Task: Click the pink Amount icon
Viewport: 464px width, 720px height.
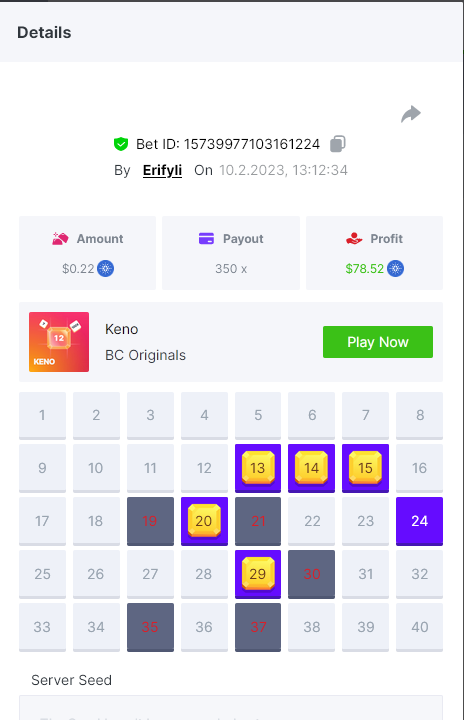Action: 60,239
